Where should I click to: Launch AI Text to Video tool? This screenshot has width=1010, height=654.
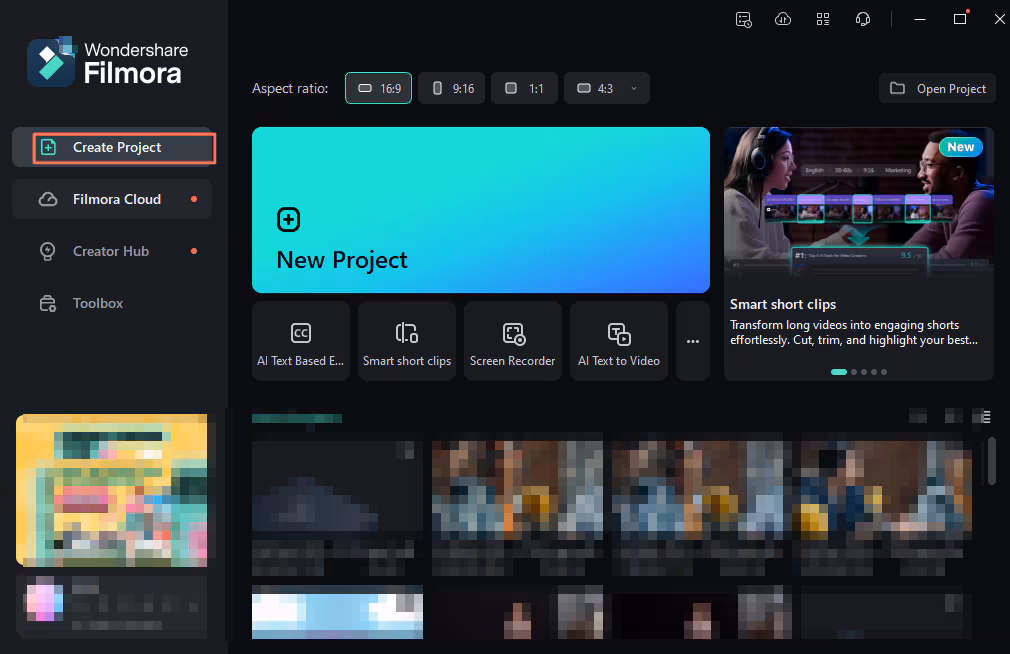pyautogui.click(x=619, y=341)
